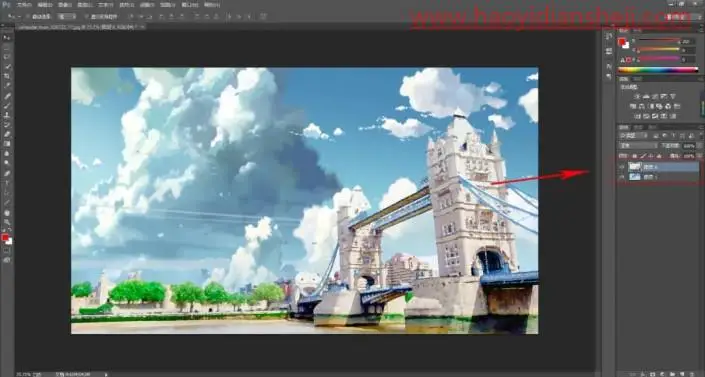Add a Hue/Saturation adjustment
This screenshot has width=705, height=377.
(x=633, y=106)
